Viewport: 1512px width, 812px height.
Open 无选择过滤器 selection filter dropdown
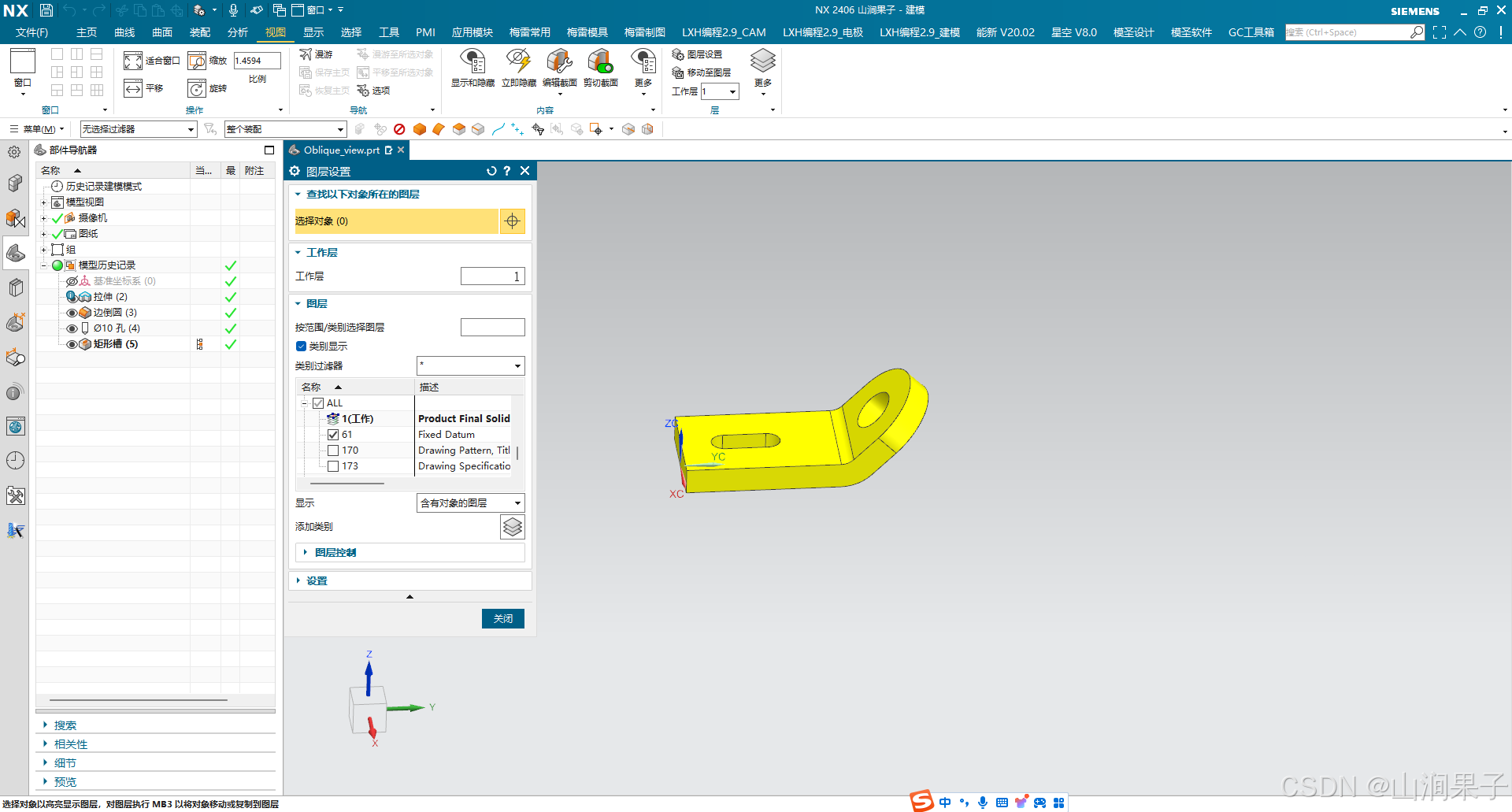click(138, 129)
